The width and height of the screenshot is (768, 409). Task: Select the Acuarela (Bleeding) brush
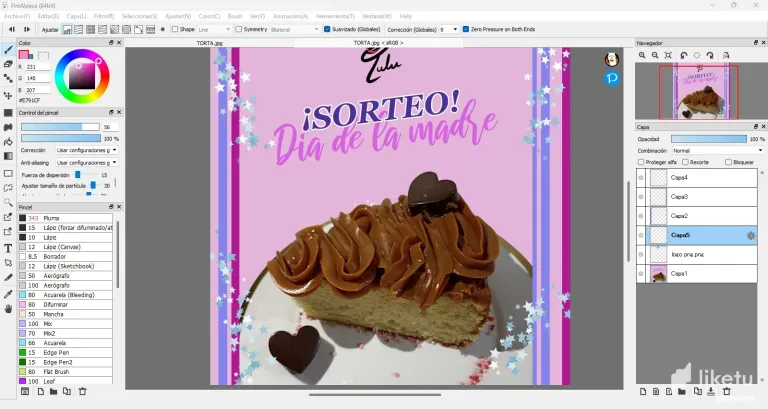65,295
